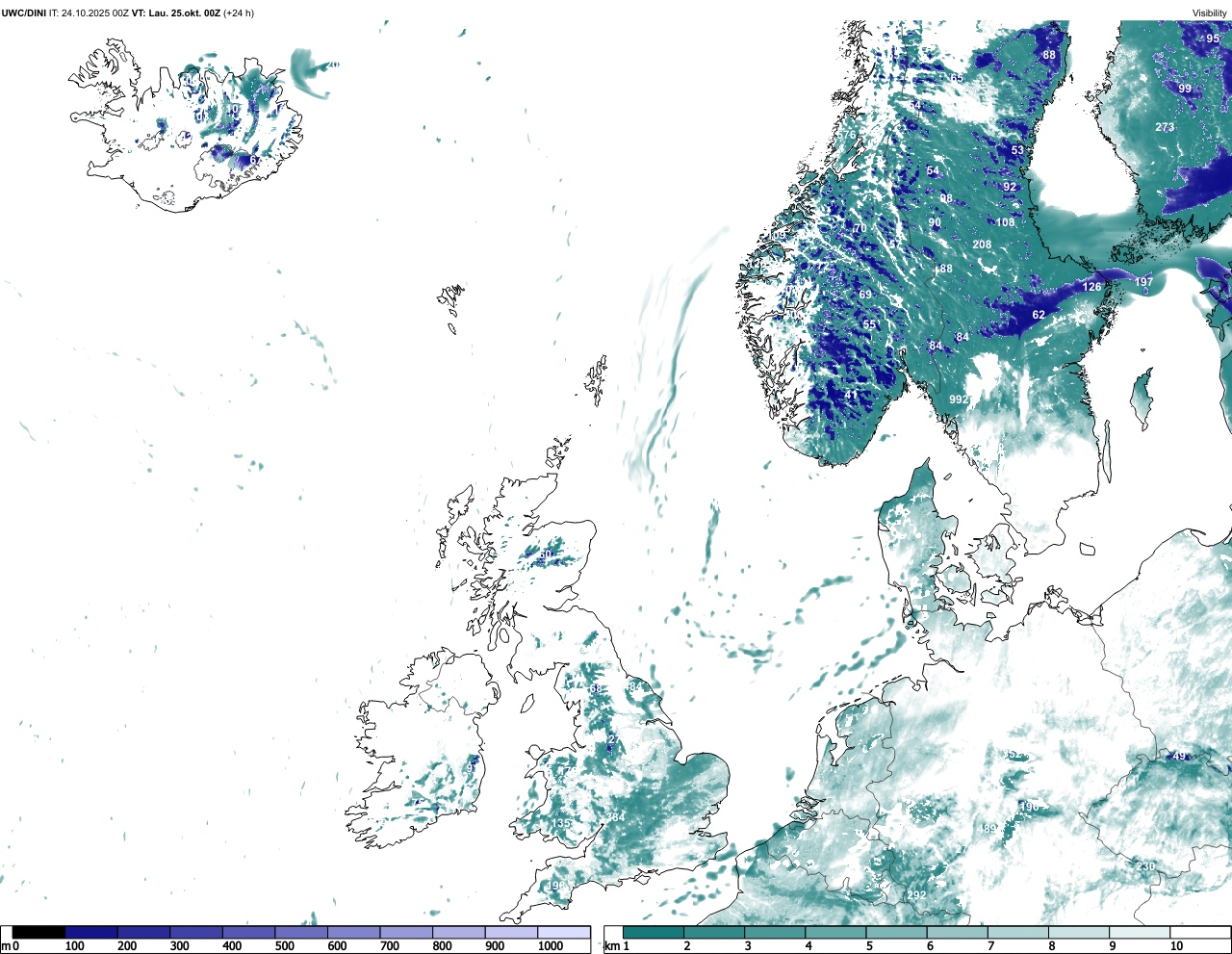The width and height of the screenshot is (1232, 954).
Task: Click the '70' value in central Norway
Action: click(860, 228)
